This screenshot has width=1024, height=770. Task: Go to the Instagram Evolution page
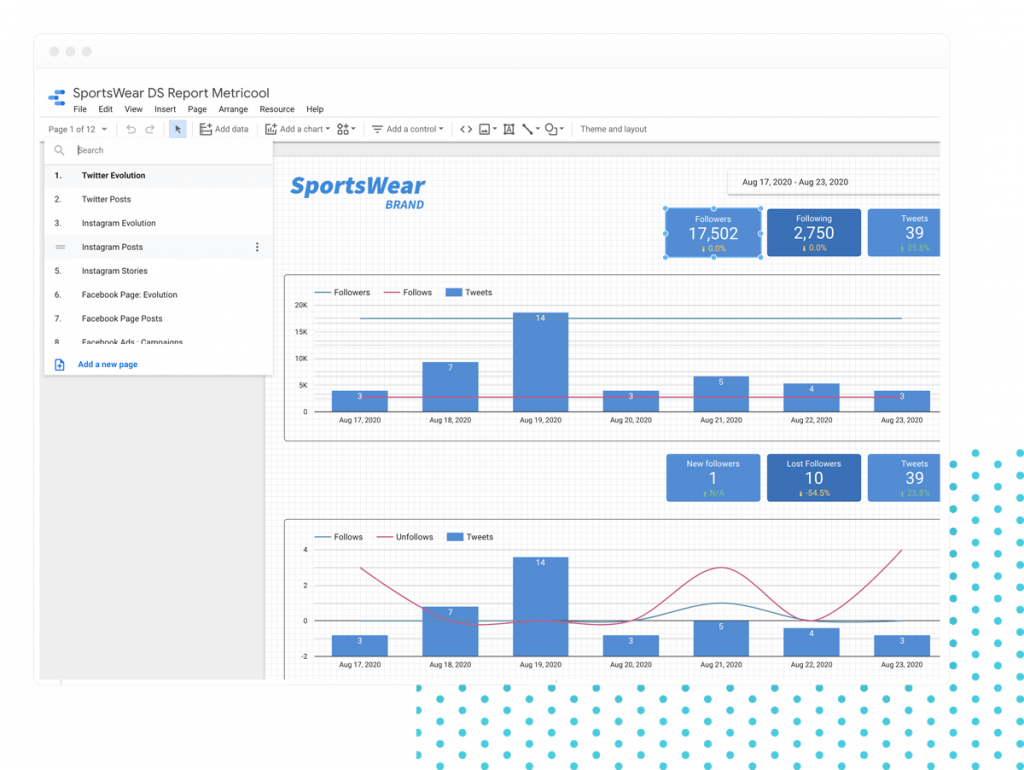[x=159, y=223]
